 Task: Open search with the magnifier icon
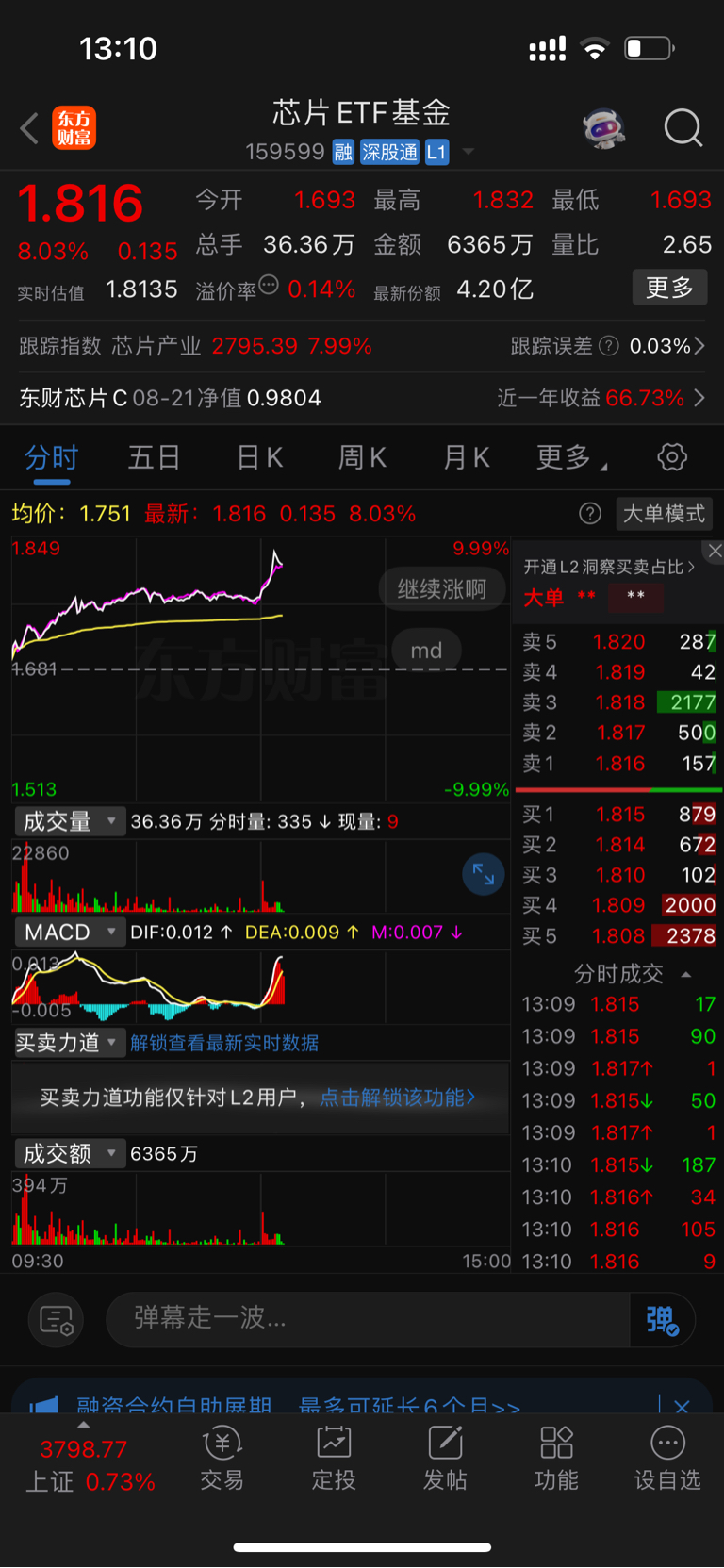point(683,128)
